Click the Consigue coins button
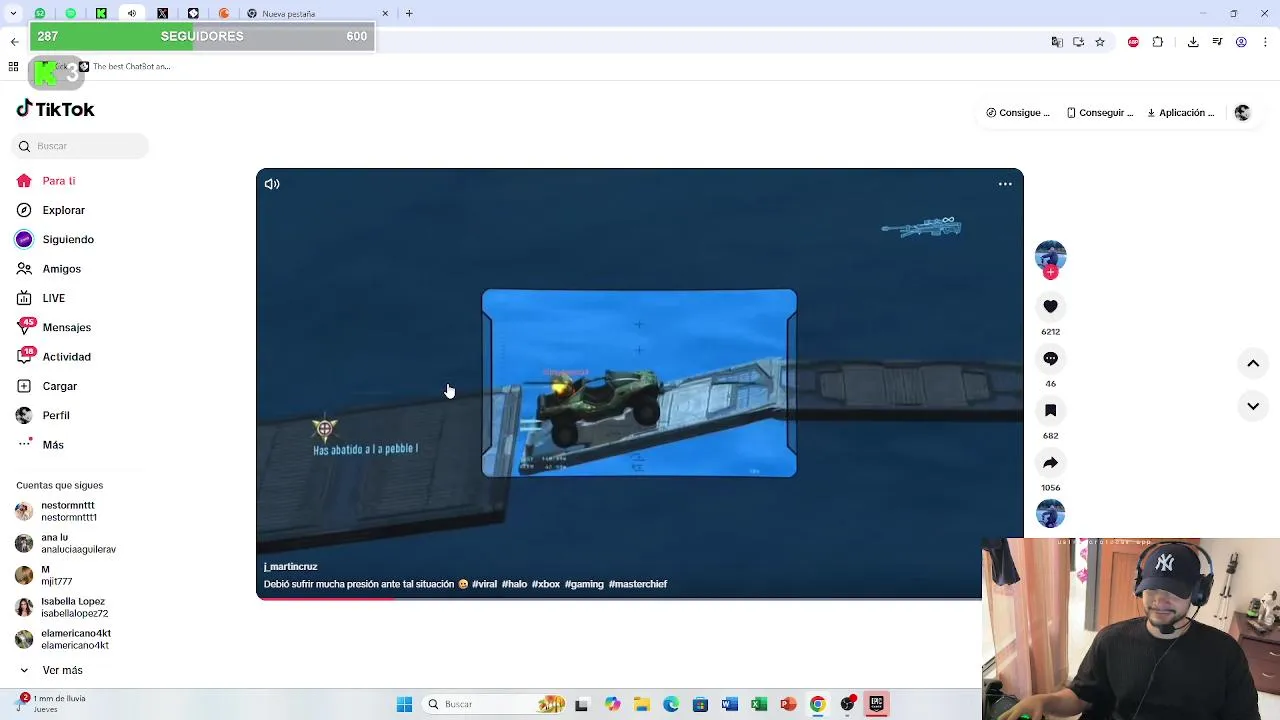 pos(1018,113)
